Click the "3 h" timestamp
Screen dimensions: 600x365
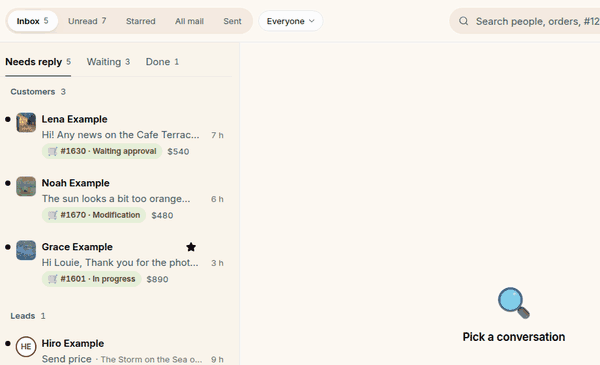[217, 263]
